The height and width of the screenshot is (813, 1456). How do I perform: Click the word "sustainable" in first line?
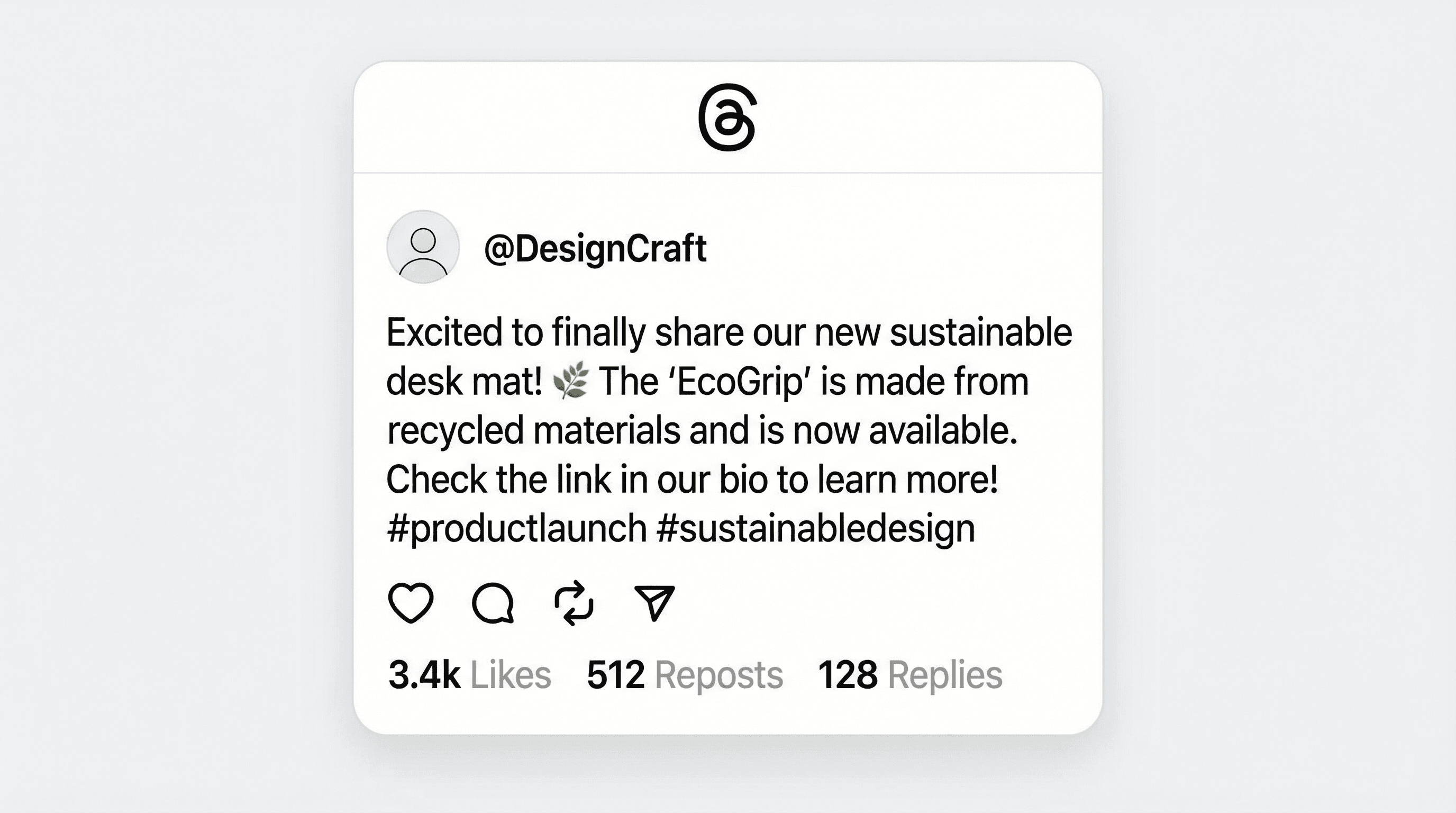pyautogui.click(x=981, y=332)
